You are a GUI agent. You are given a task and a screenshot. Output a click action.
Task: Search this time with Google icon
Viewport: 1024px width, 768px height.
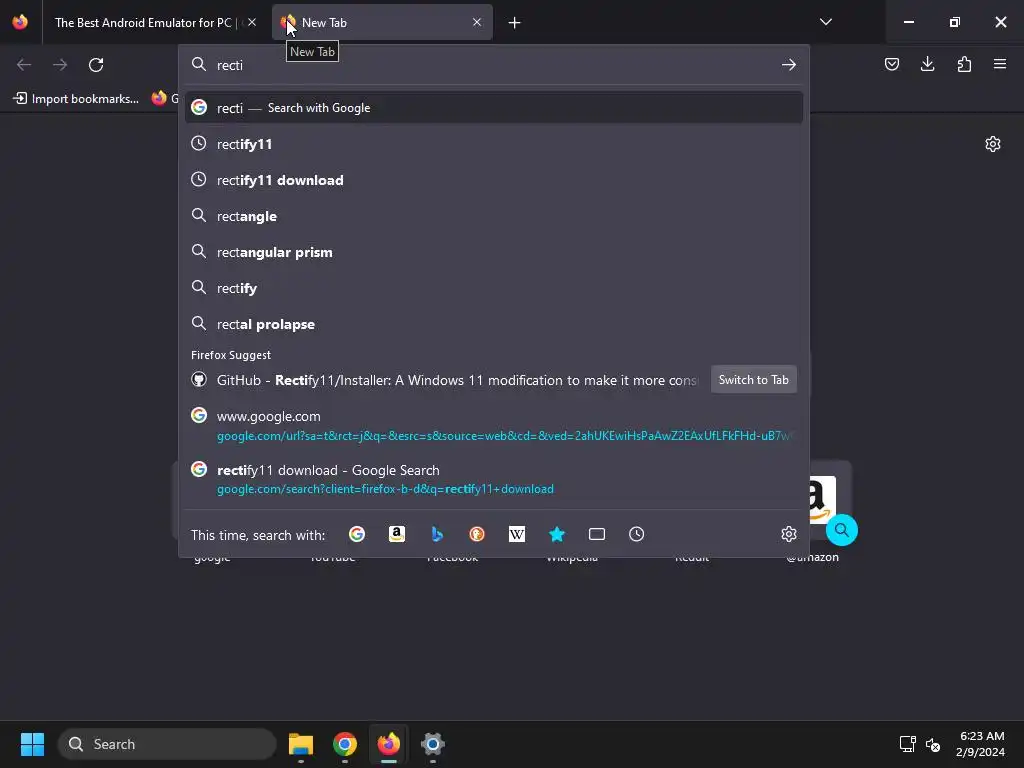(357, 534)
